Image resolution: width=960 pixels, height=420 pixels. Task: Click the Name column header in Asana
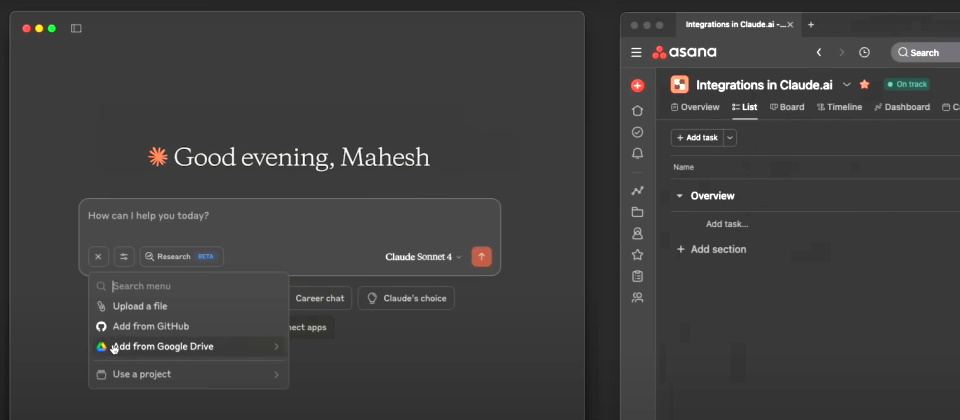click(x=683, y=167)
